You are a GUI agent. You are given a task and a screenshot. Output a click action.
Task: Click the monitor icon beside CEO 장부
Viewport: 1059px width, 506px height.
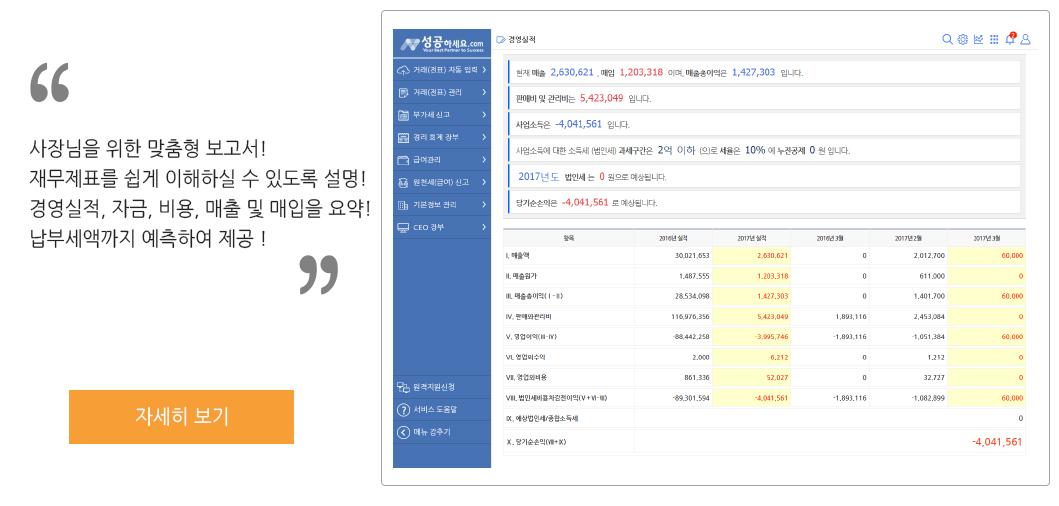403,227
